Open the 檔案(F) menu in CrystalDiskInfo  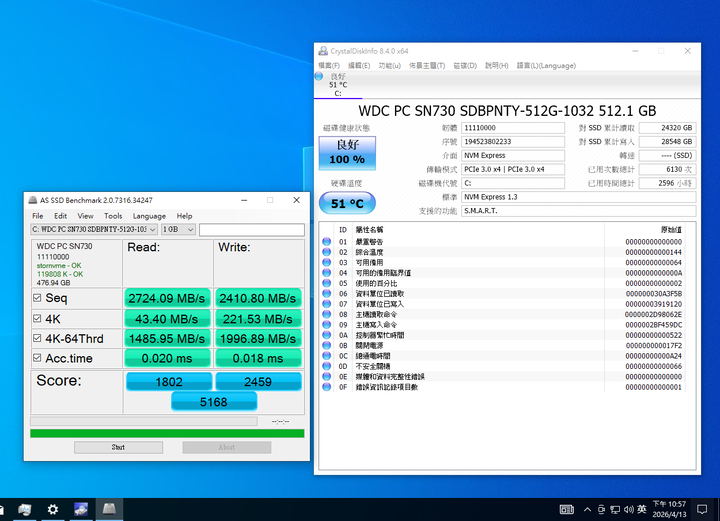(x=329, y=66)
